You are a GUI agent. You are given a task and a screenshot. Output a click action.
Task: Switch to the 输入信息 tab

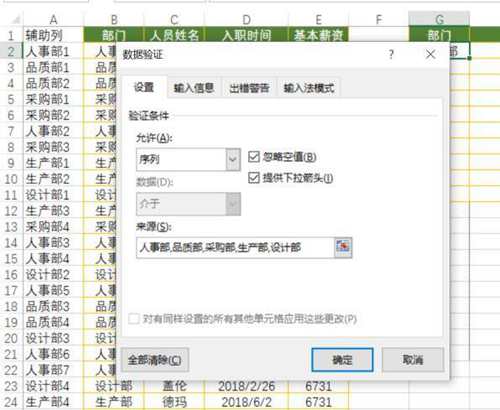[194, 88]
